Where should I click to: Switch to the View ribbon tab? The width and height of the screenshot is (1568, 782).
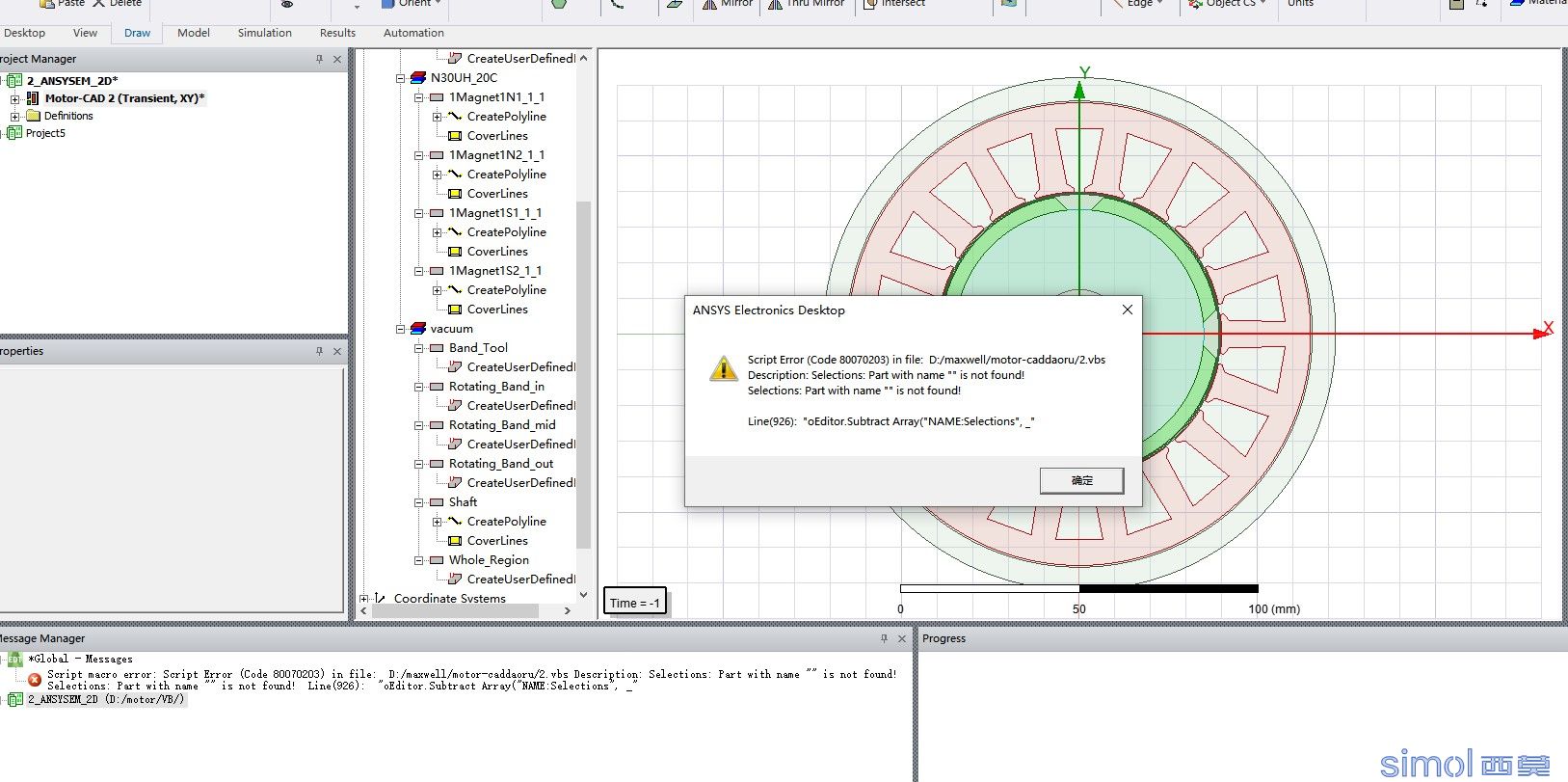coord(85,33)
